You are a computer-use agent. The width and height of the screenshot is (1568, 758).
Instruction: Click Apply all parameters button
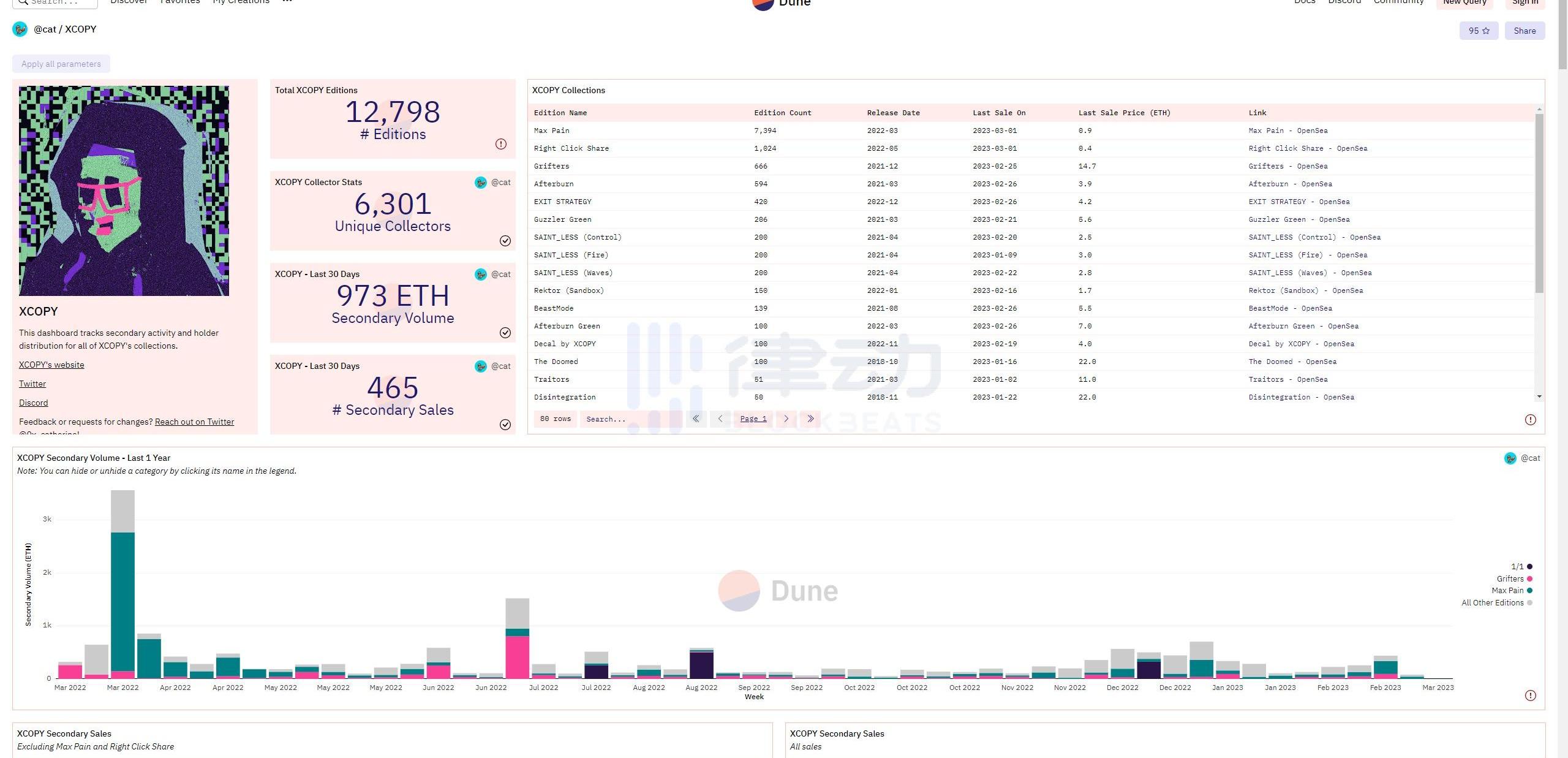(x=61, y=64)
